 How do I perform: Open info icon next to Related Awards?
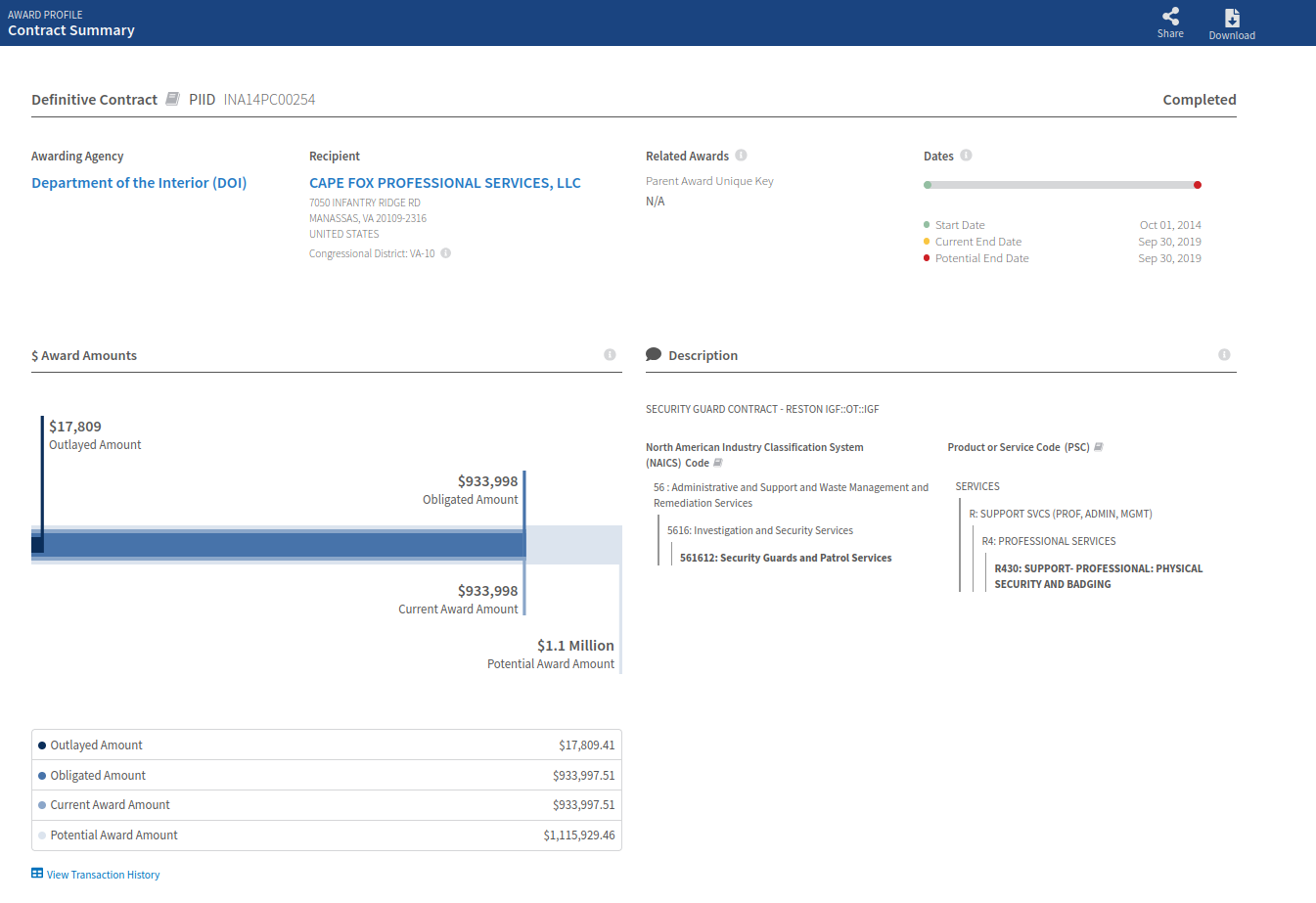(741, 156)
